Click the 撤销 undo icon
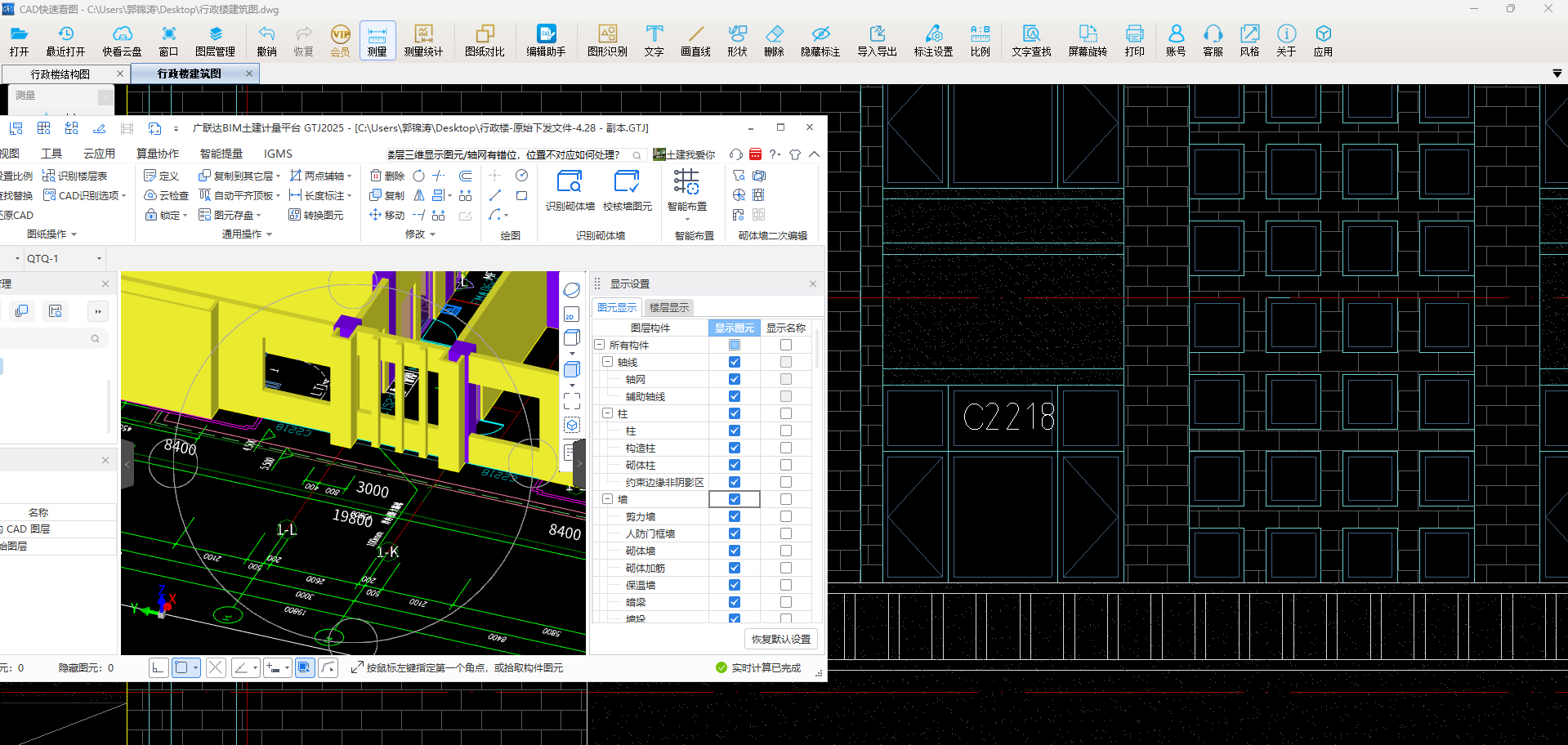The image size is (1568, 745). click(266, 40)
